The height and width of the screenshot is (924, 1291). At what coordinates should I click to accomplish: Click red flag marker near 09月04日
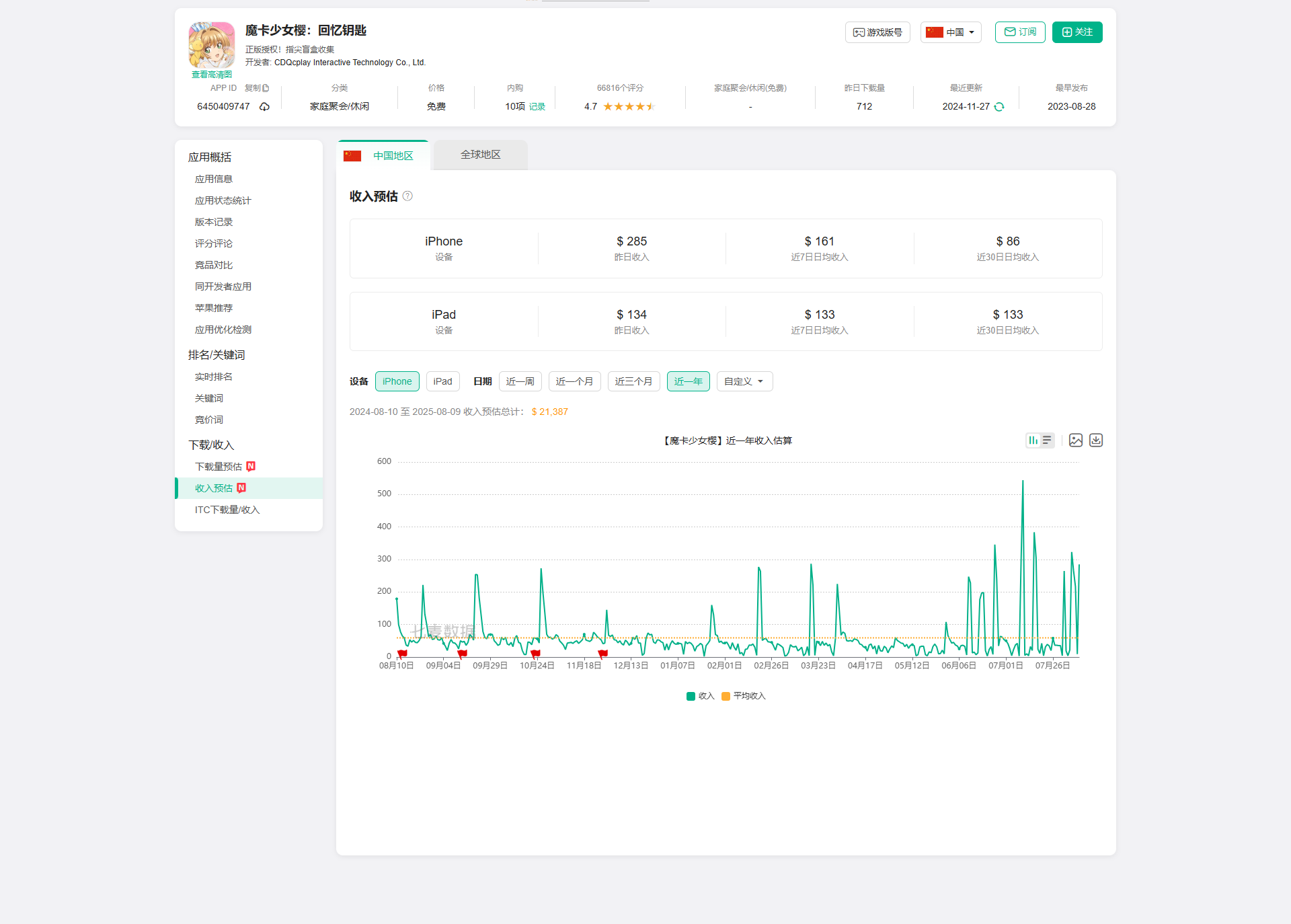click(462, 654)
